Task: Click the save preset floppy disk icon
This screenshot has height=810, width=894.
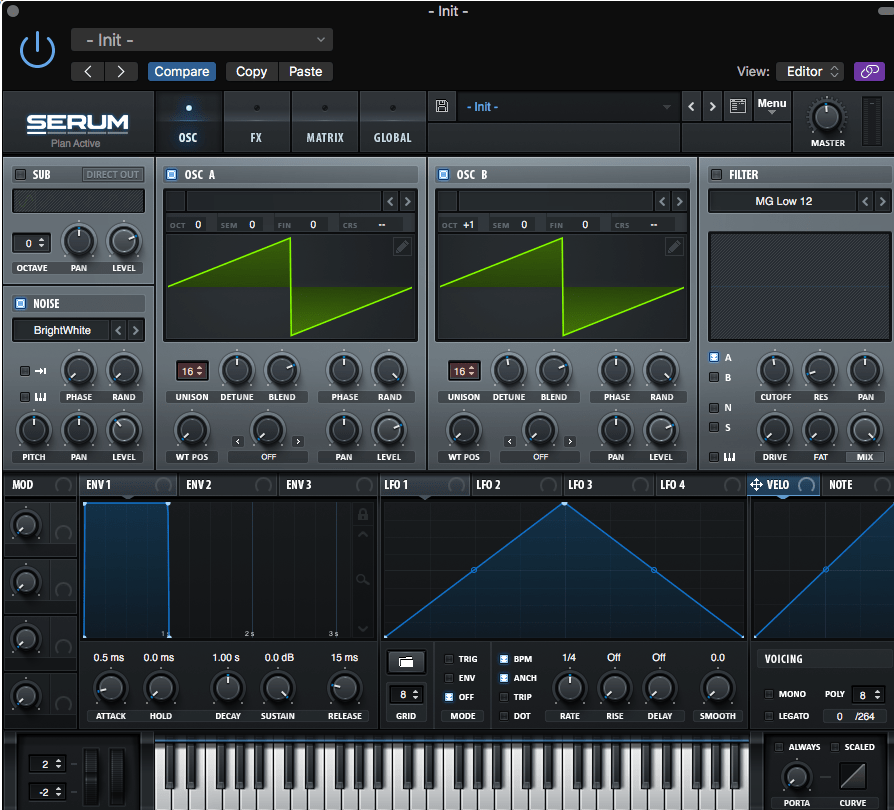Action: 443,106
